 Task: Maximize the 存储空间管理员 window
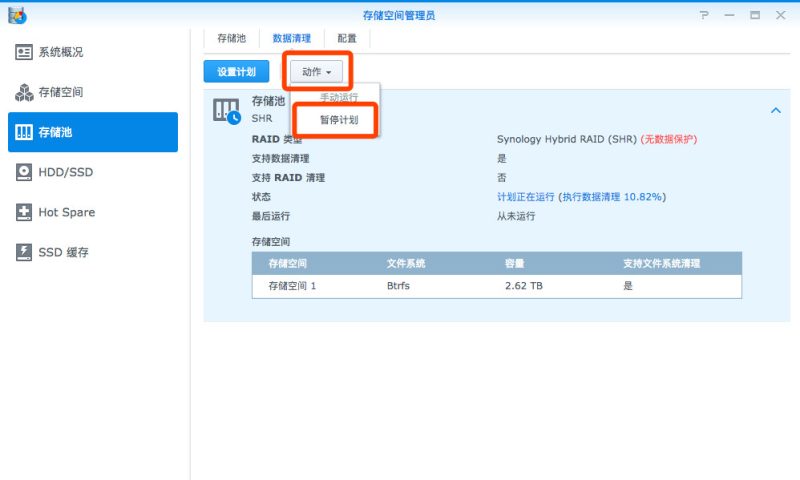[x=755, y=15]
